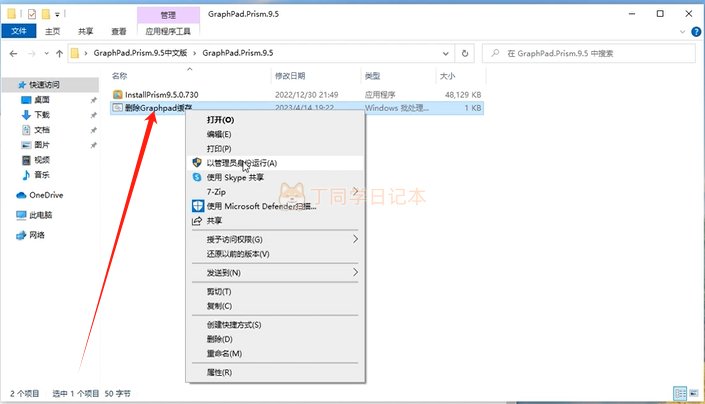This screenshot has height=404, width=705.
Task: Click the InstallPrism9.5.0.730 installer icon
Action: coord(117,94)
